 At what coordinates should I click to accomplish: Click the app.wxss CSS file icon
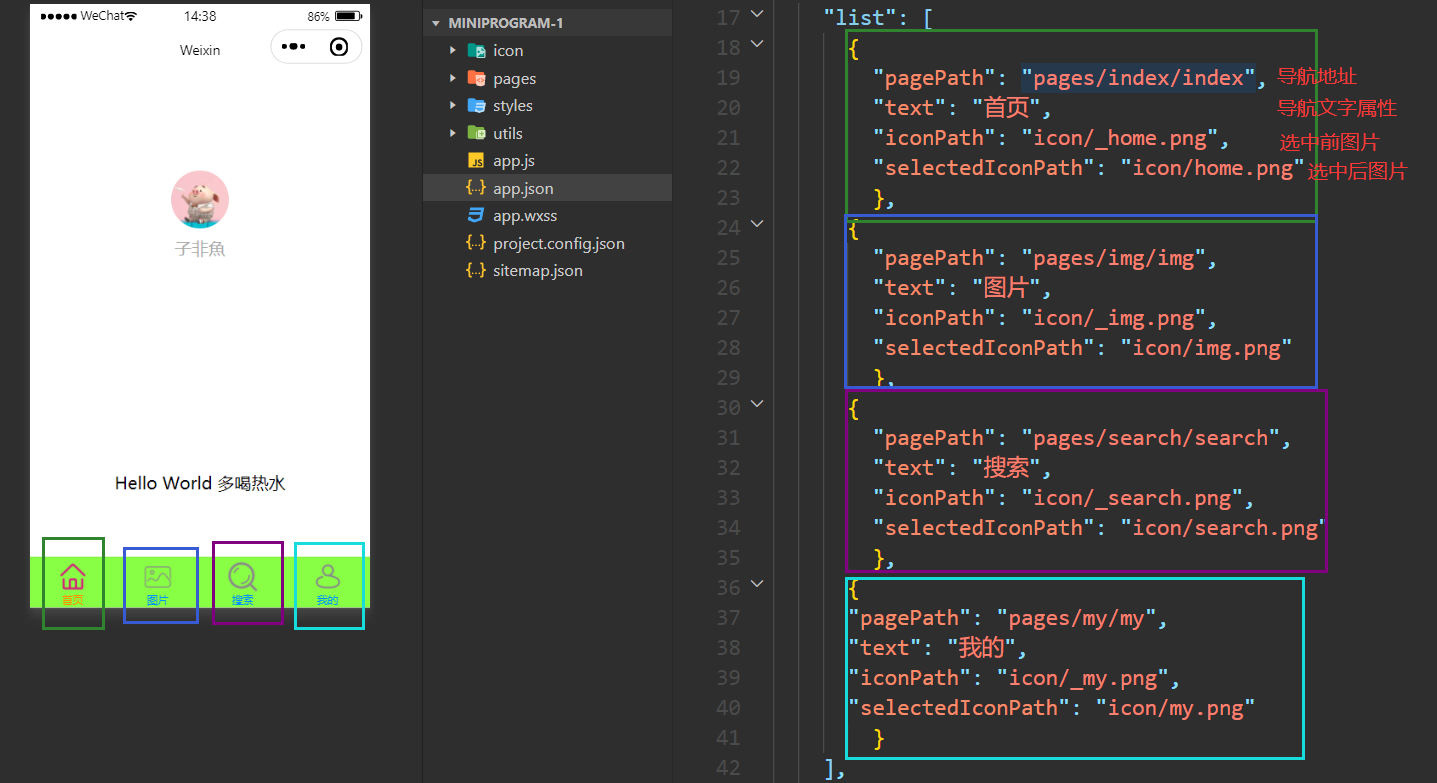tap(477, 216)
